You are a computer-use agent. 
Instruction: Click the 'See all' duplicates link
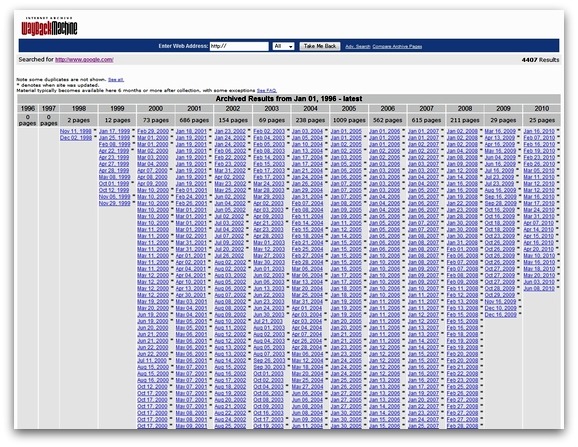click(x=116, y=80)
